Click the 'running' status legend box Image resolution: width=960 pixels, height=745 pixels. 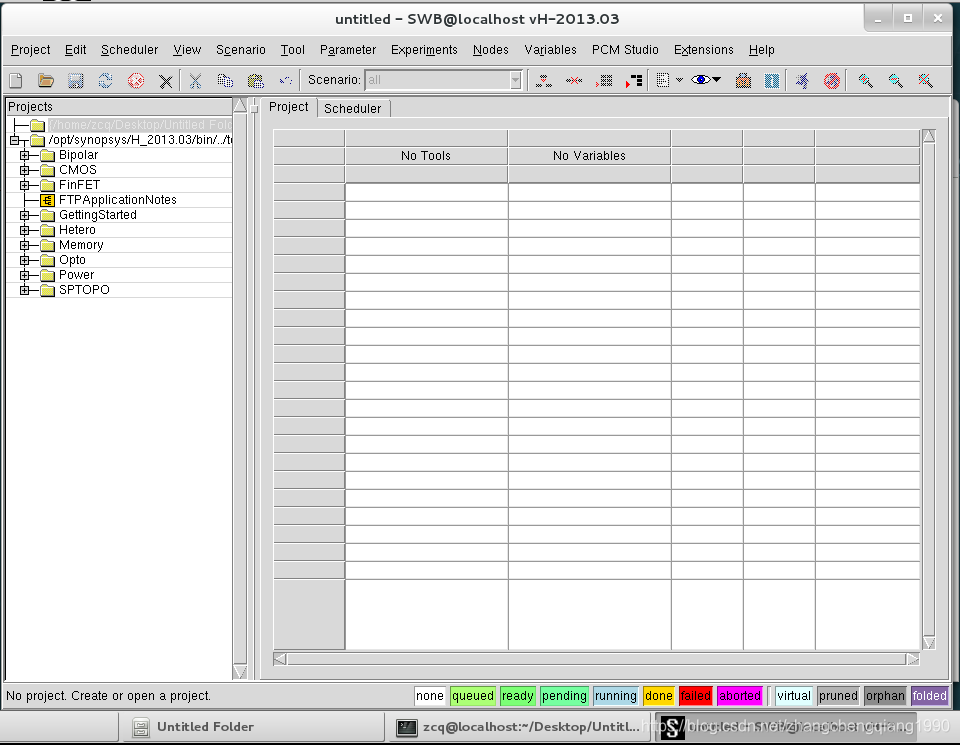pos(615,695)
